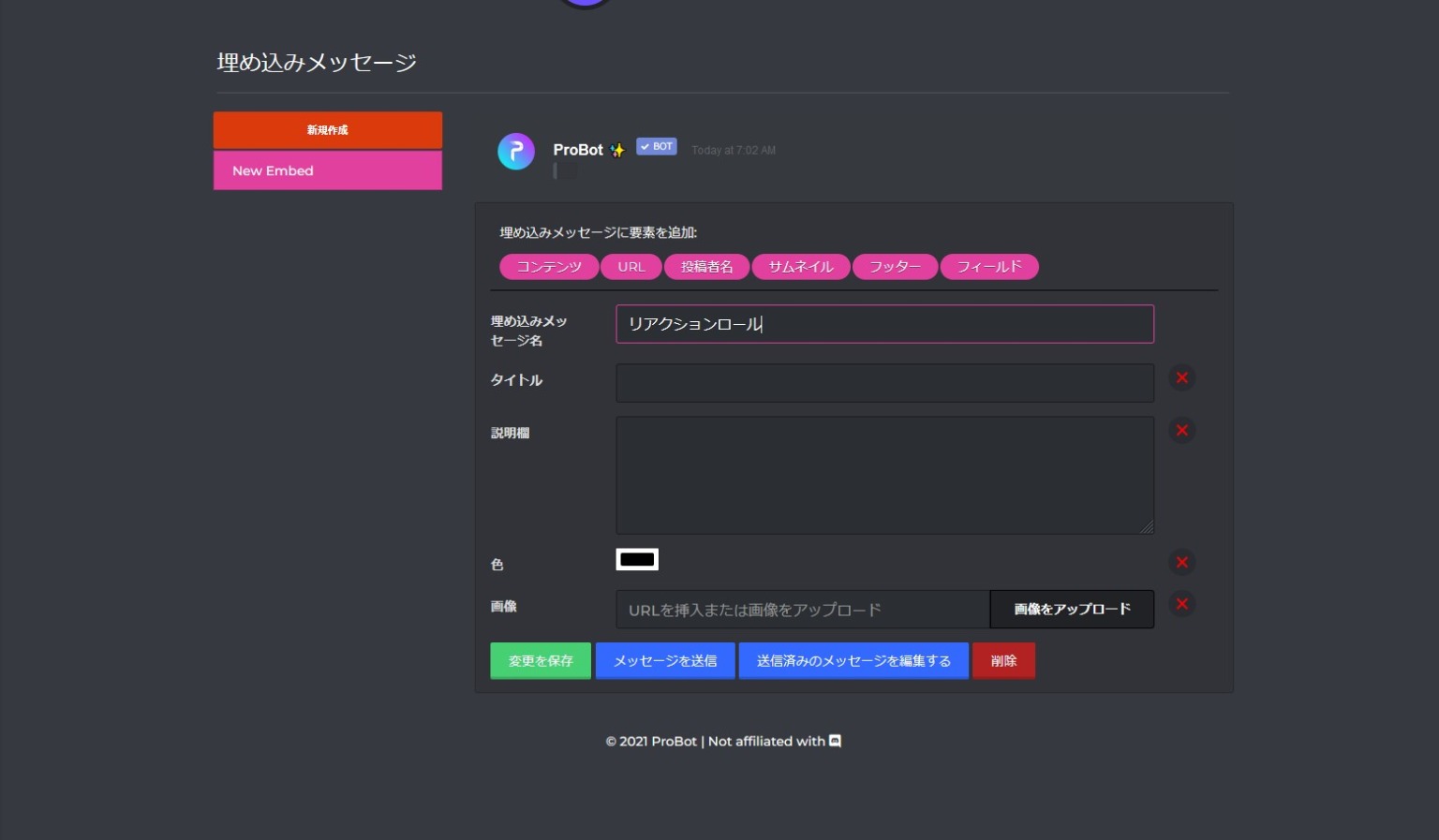
Task: Click the sparkle icon next to ProBot name
Action: (x=617, y=149)
